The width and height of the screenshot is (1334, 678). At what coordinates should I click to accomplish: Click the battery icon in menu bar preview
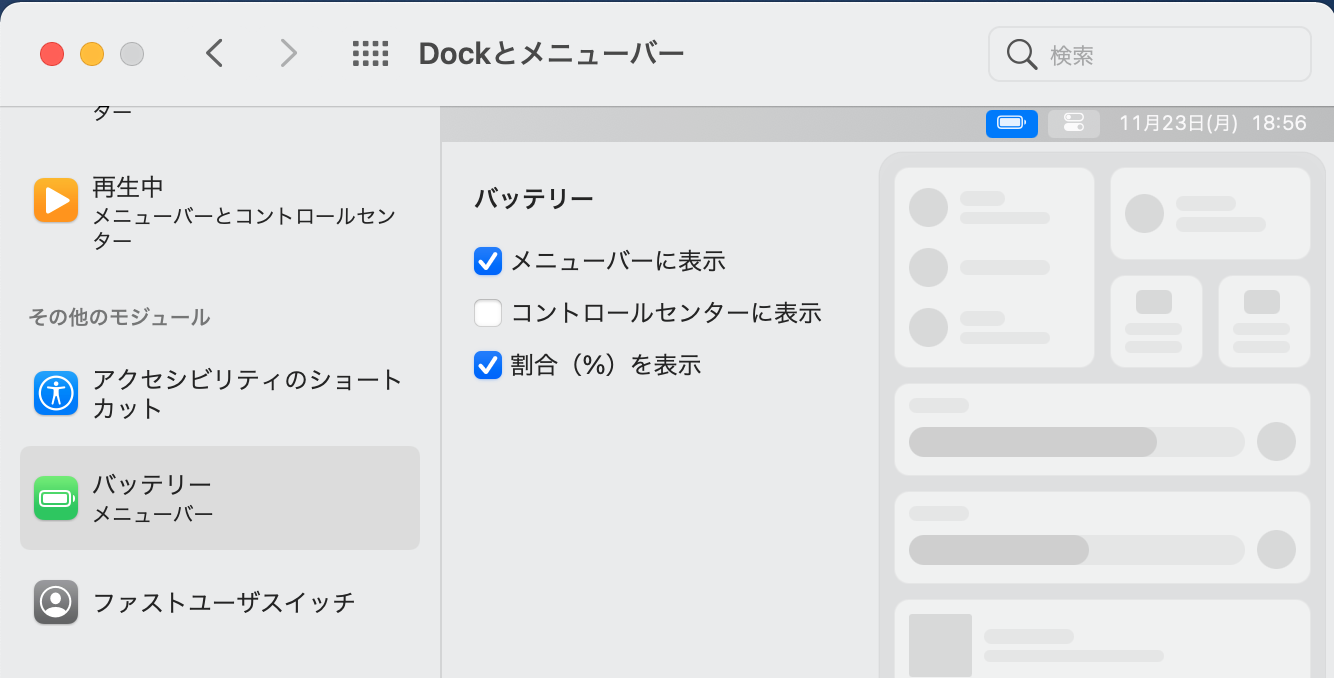click(1011, 123)
